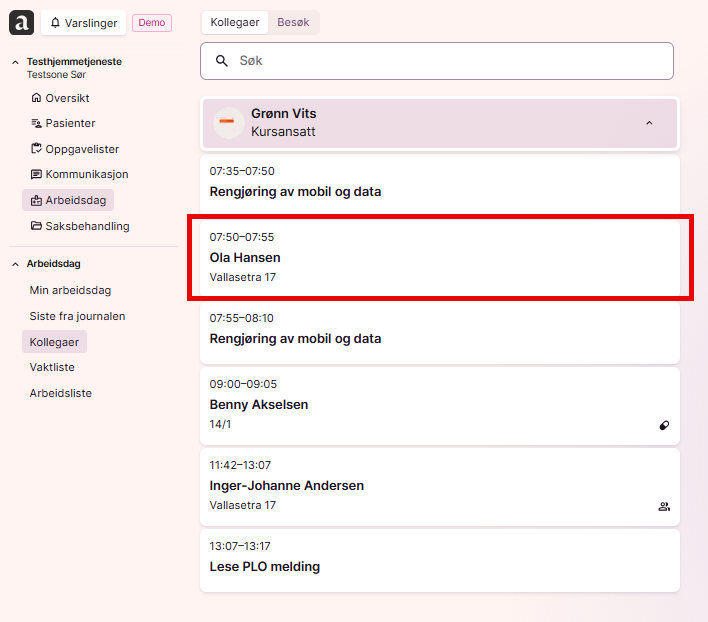The image size is (708, 622).
Task: Open Varslinger bell notifications
Action: tap(84, 23)
